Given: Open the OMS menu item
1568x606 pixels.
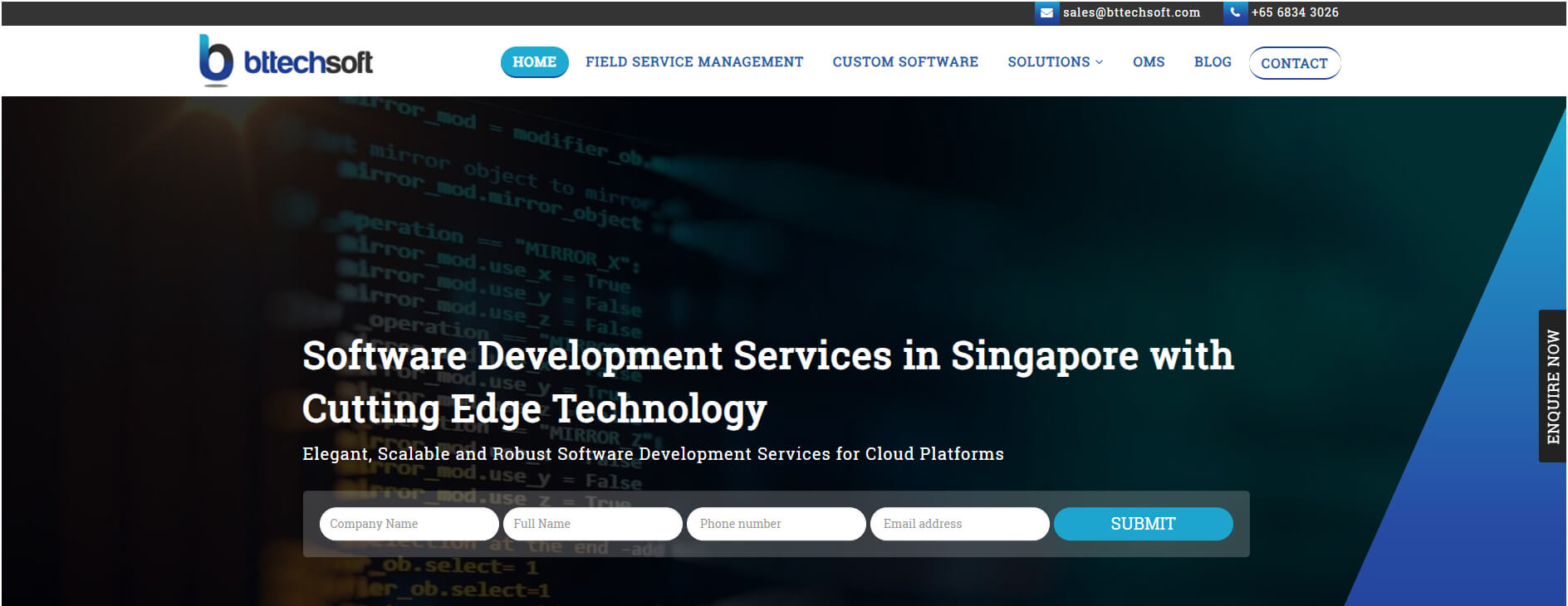Looking at the screenshot, I should pyautogui.click(x=1149, y=62).
